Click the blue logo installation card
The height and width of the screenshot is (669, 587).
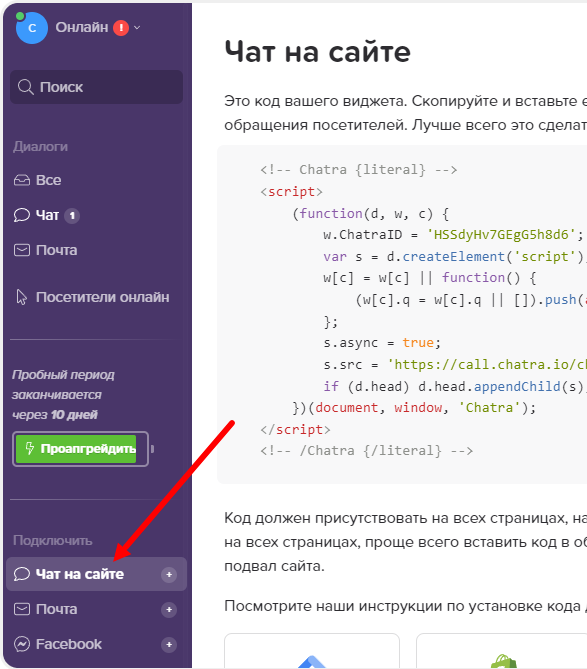[312, 651]
